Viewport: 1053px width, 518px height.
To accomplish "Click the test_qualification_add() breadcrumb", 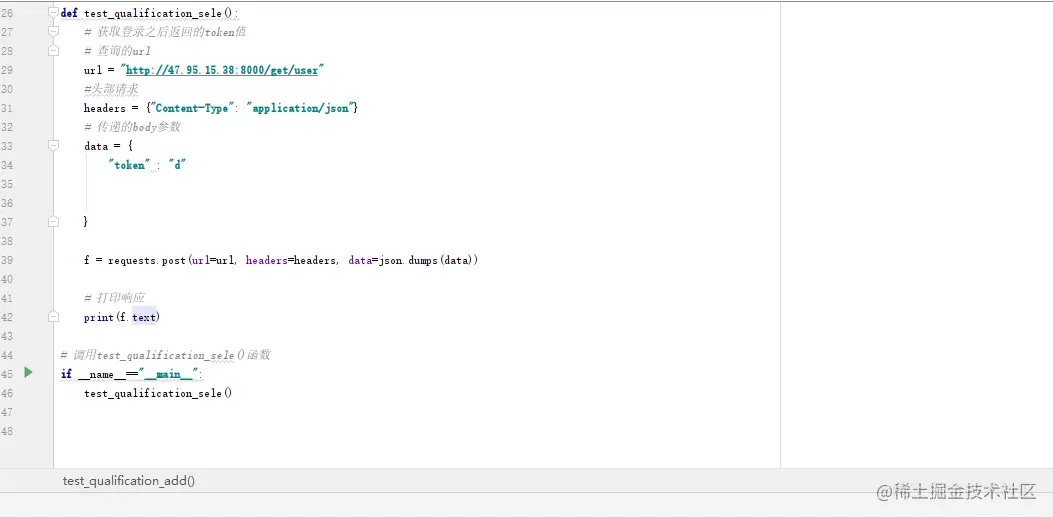I will point(129,481).
